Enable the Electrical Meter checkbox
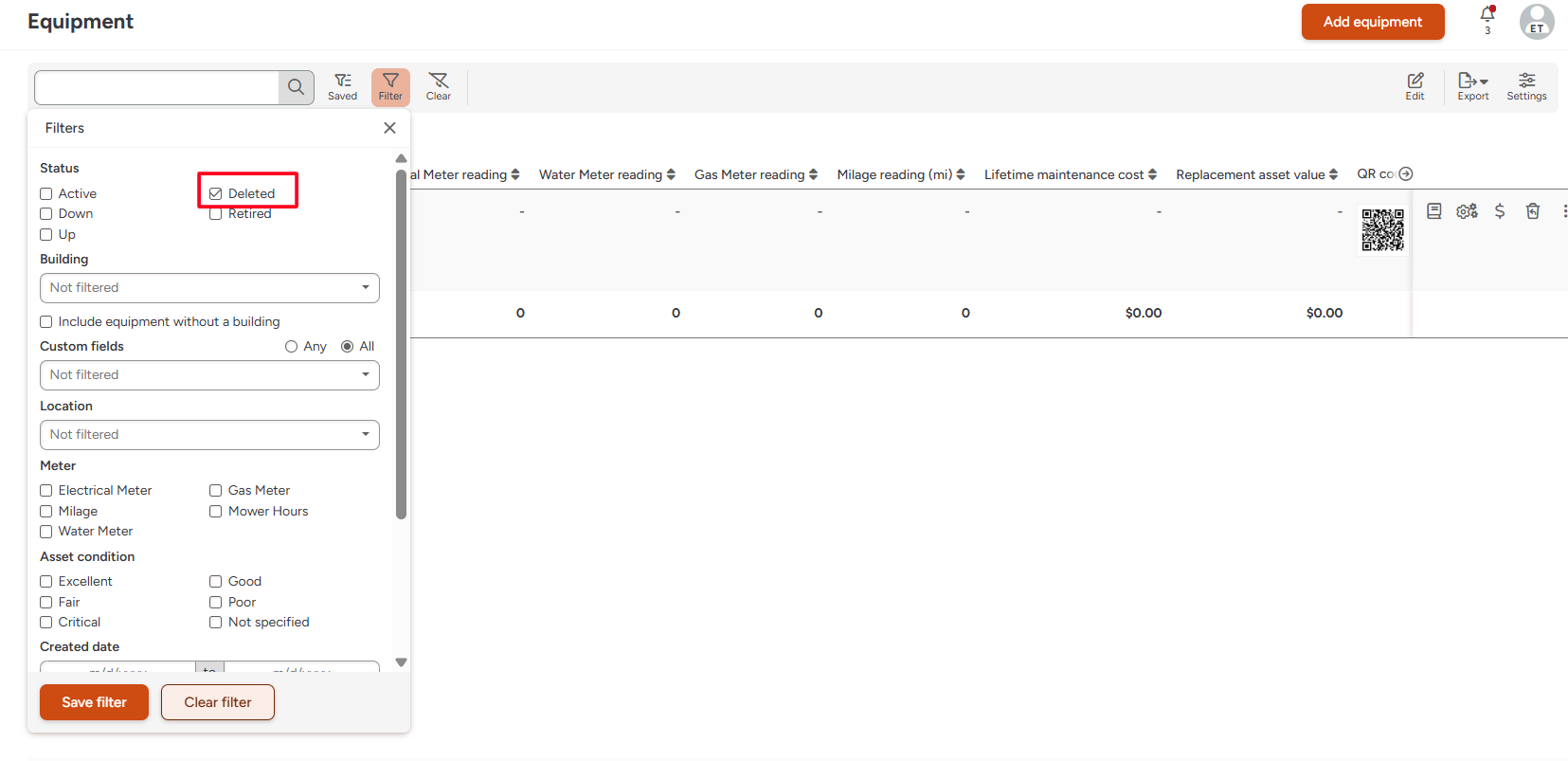Image resolution: width=1568 pixels, height=761 pixels. tap(46, 490)
